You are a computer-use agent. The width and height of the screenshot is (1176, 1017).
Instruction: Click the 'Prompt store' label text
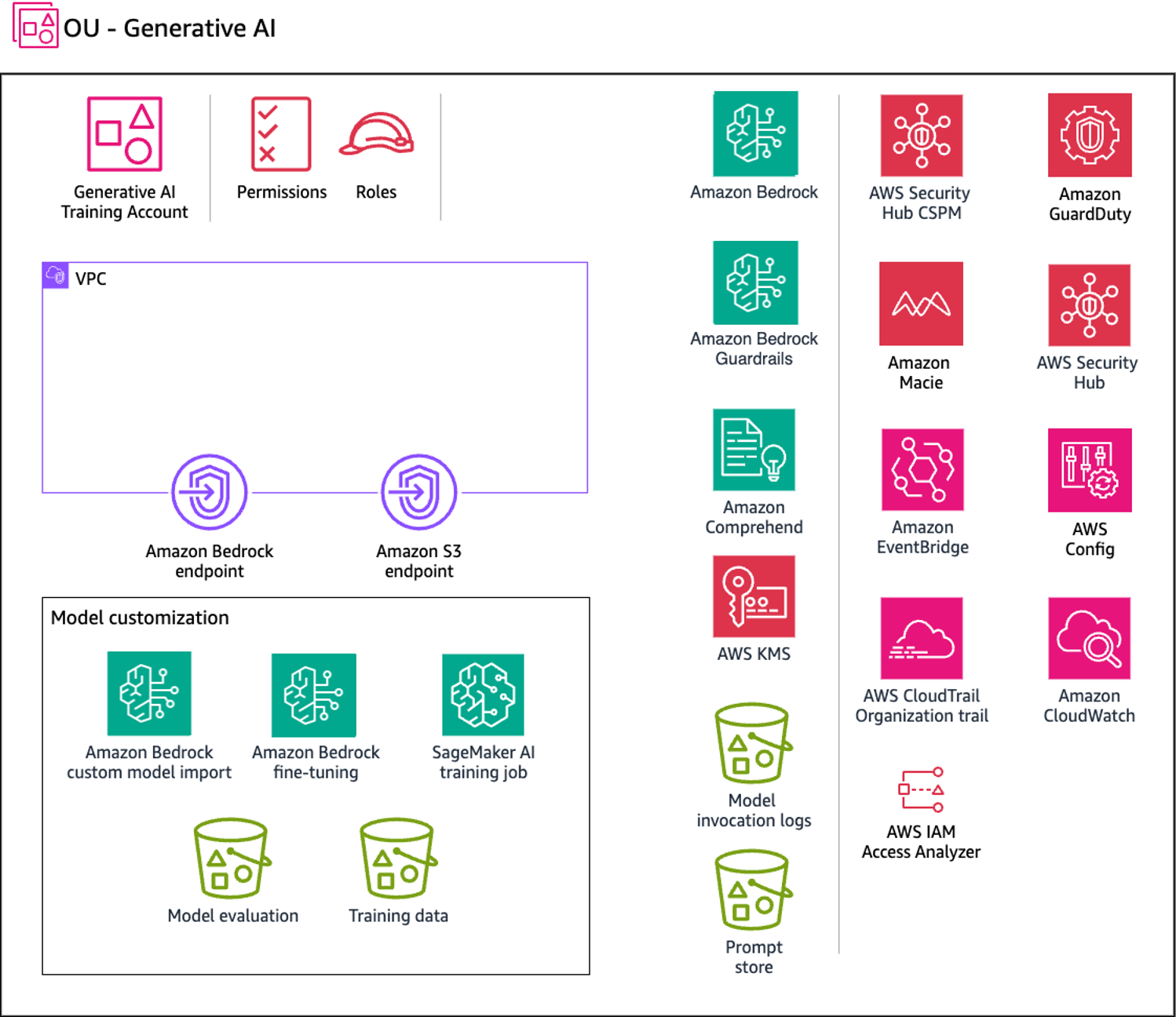point(754,957)
